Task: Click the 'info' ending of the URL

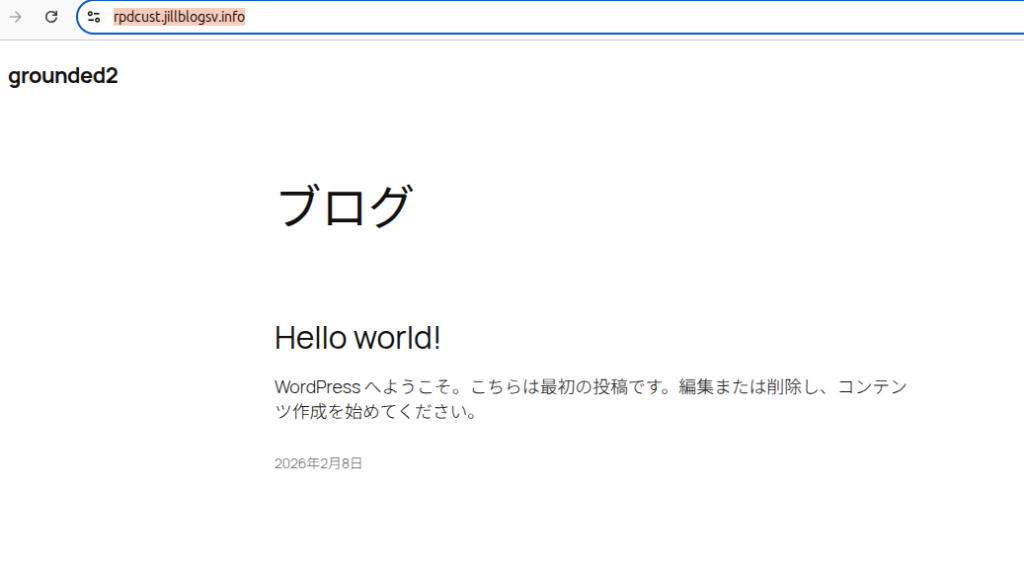Action: [x=233, y=17]
